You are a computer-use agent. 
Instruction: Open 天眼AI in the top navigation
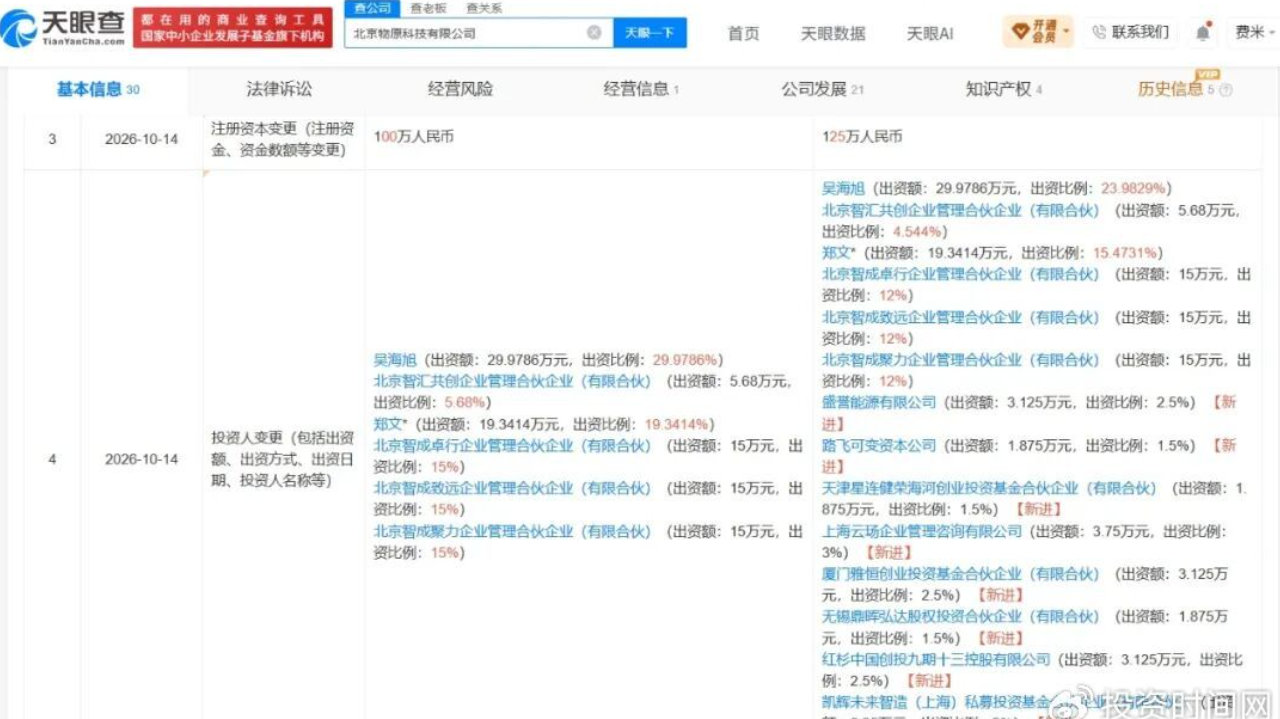click(x=930, y=33)
